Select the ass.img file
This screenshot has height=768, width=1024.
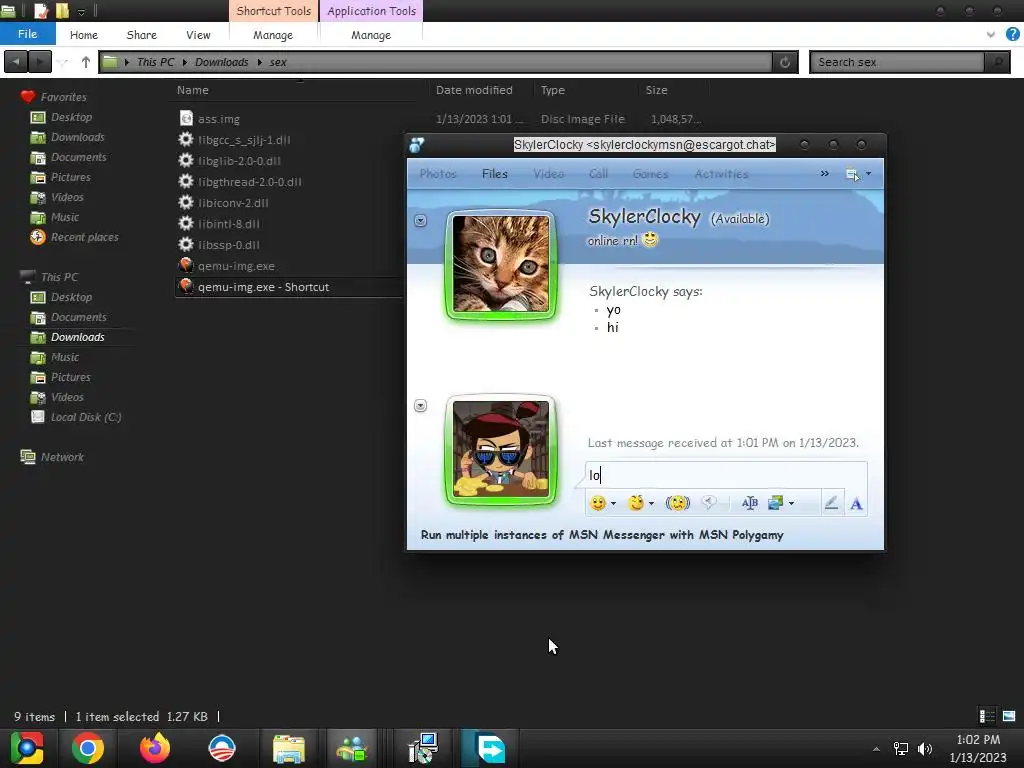[x=219, y=119]
